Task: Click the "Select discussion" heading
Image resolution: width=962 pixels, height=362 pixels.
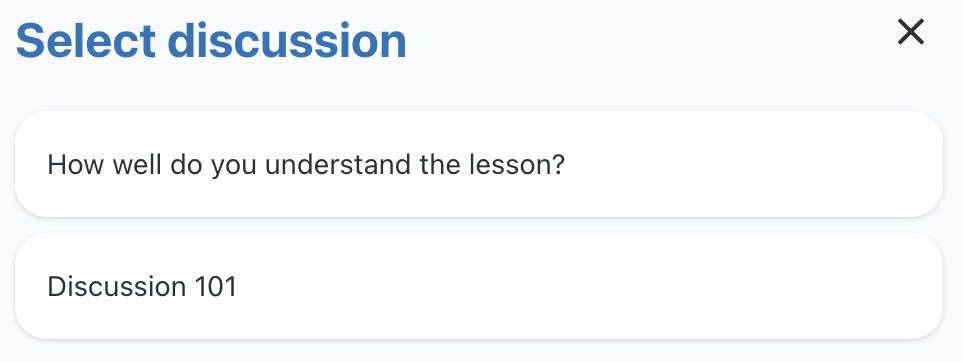Action: pyautogui.click(x=211, y=41)
